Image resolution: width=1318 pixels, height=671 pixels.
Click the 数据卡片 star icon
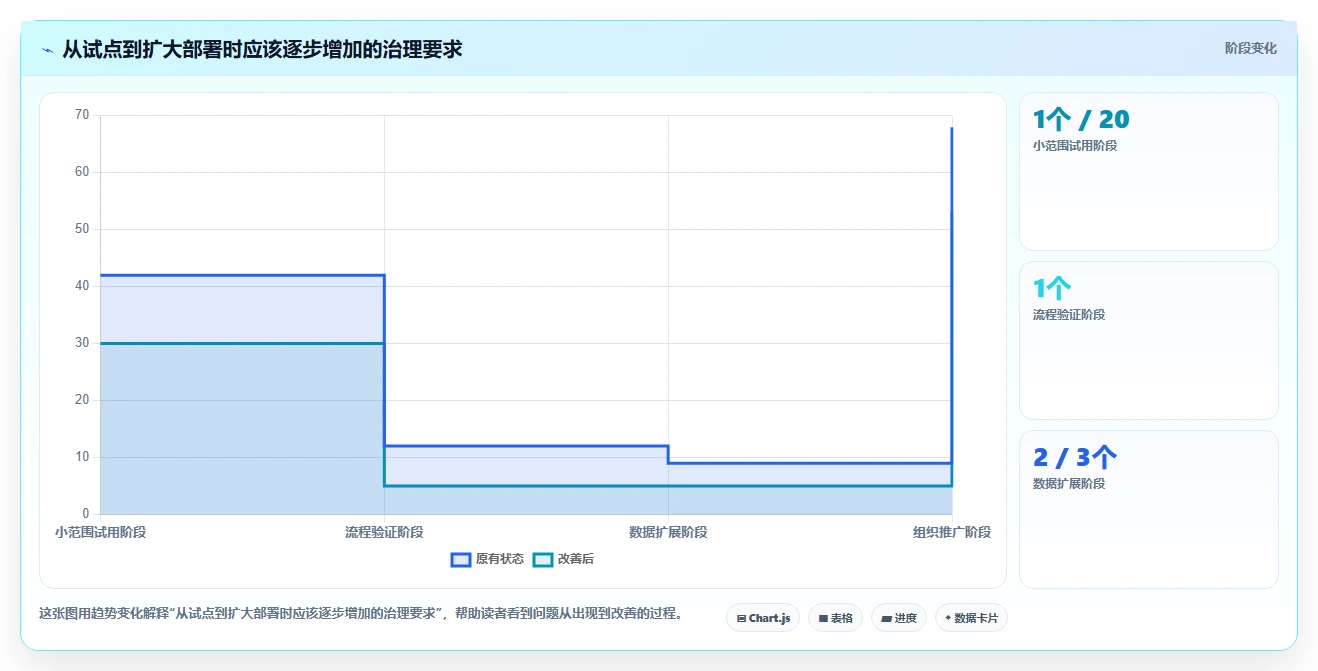[x=948, y=618]
